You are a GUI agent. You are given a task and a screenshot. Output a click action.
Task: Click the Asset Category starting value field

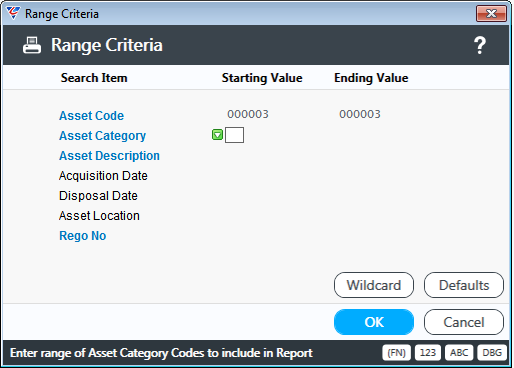point(234,135)
